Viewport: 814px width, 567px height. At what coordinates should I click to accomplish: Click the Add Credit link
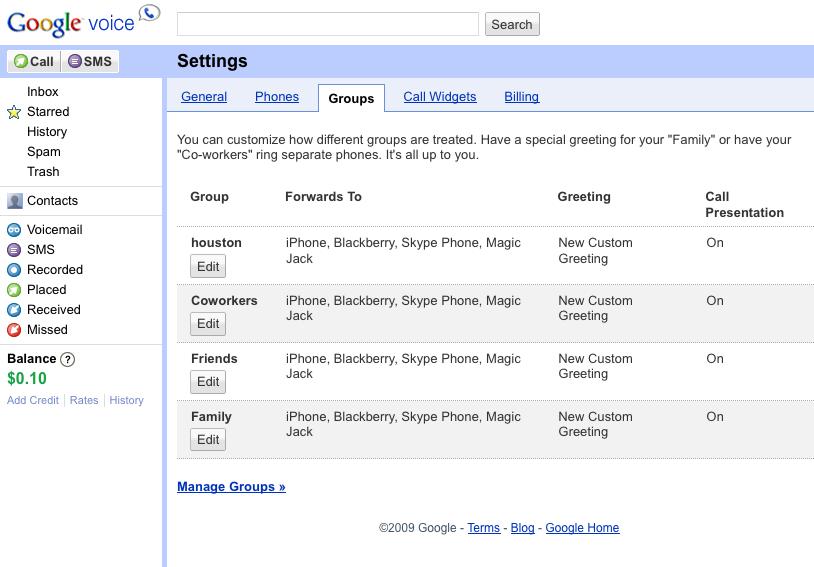tap(33, 400)
